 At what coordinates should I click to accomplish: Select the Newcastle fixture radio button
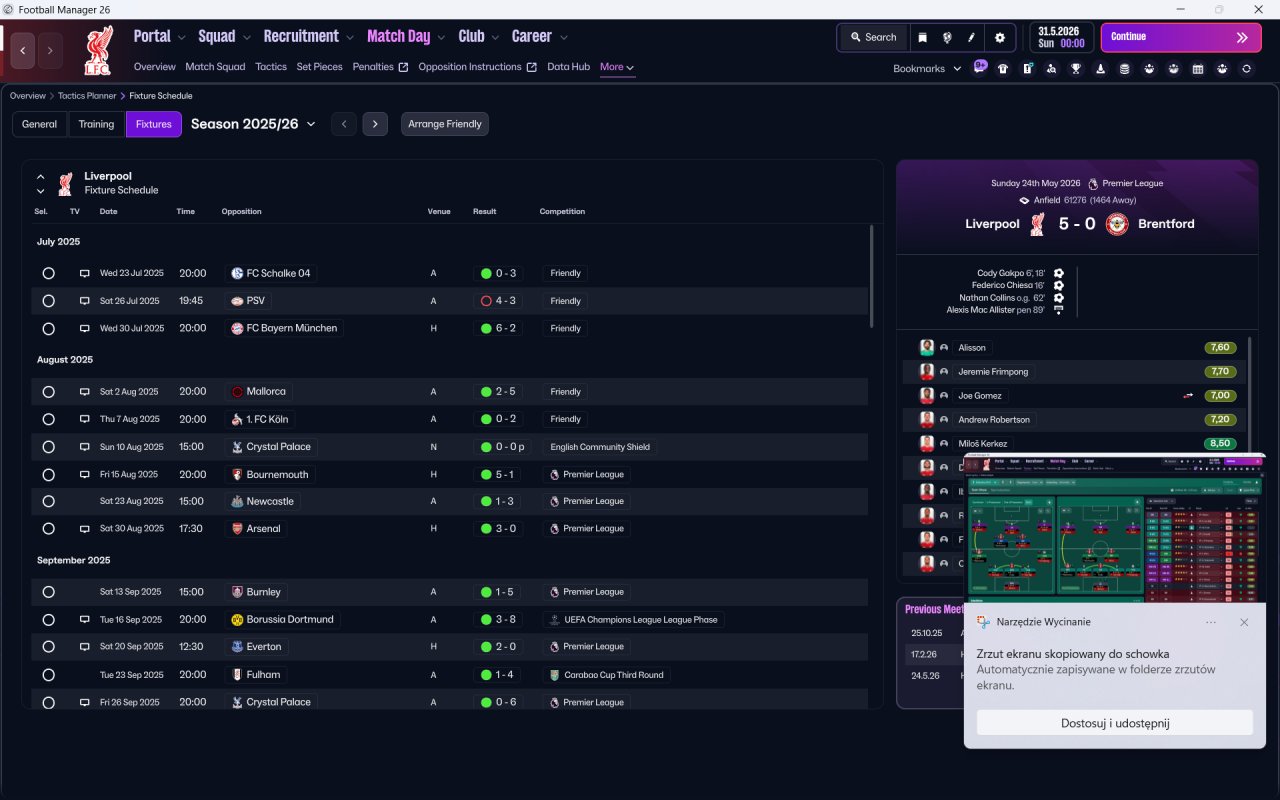48,501
